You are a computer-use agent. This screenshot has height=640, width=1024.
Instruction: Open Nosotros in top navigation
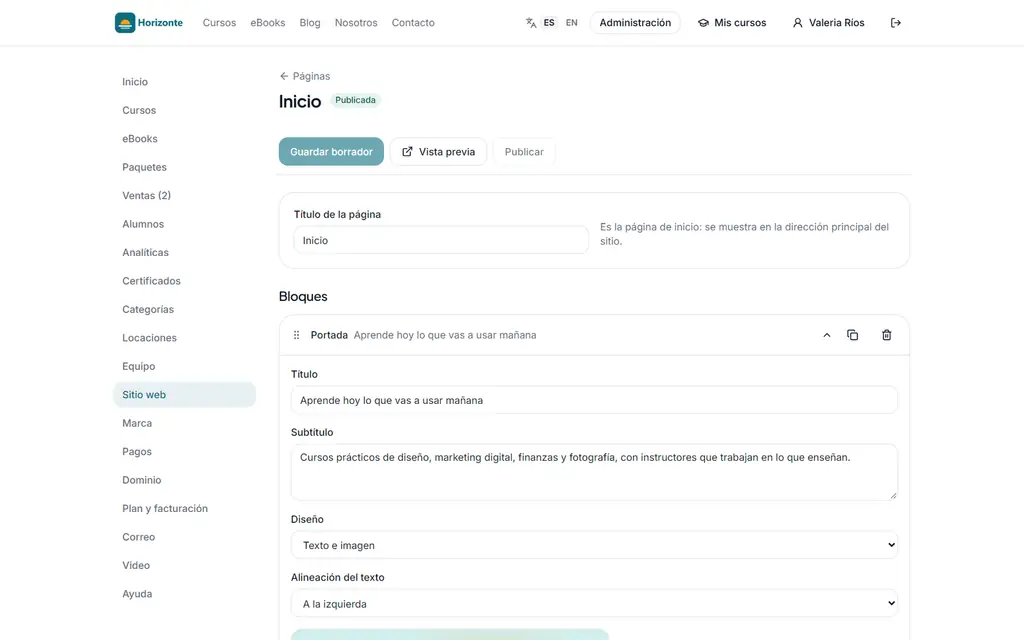tap(356, 23)
